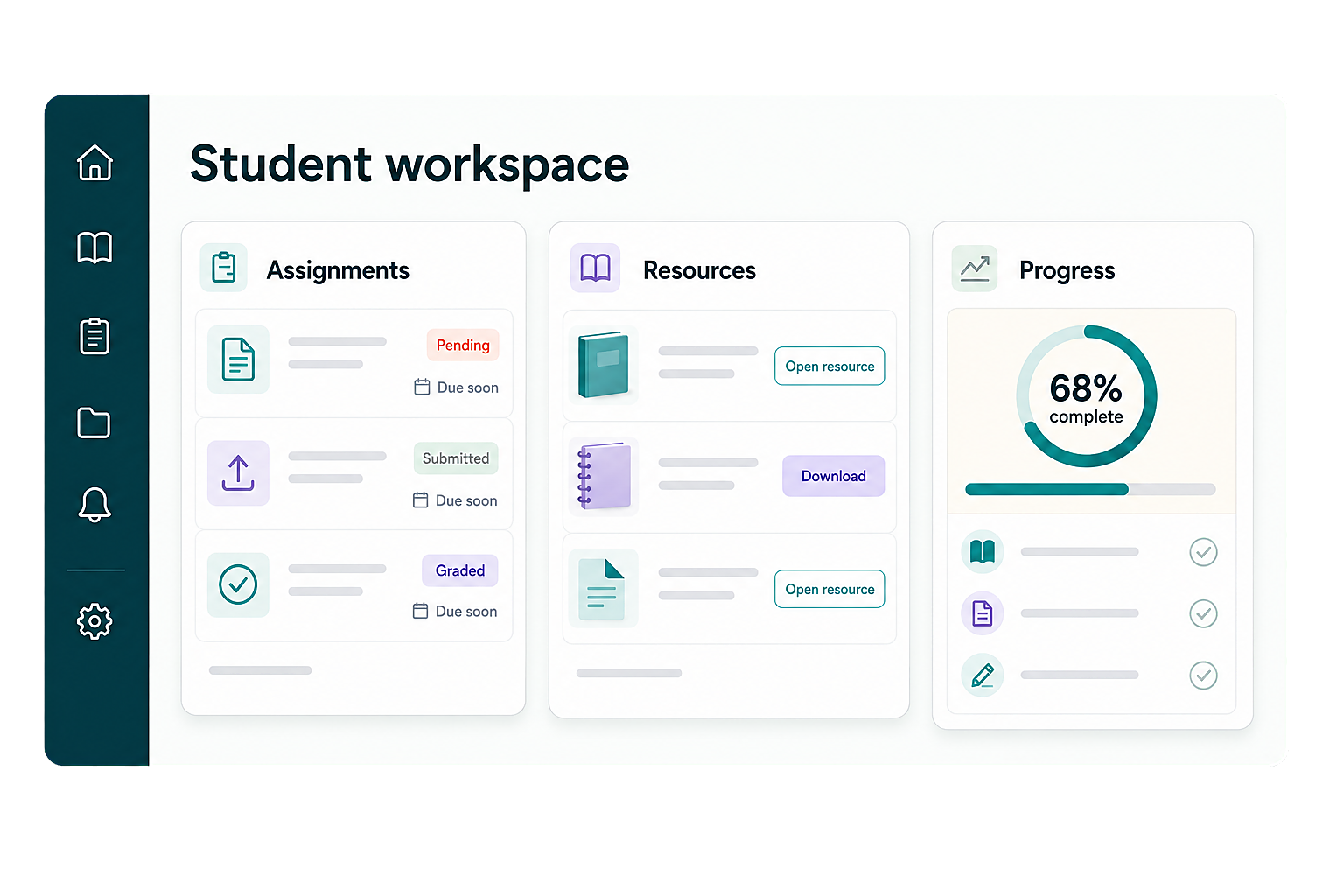Open the notifications bell in the sidebar
1344x896 pixels.
(x=94, y=505)
